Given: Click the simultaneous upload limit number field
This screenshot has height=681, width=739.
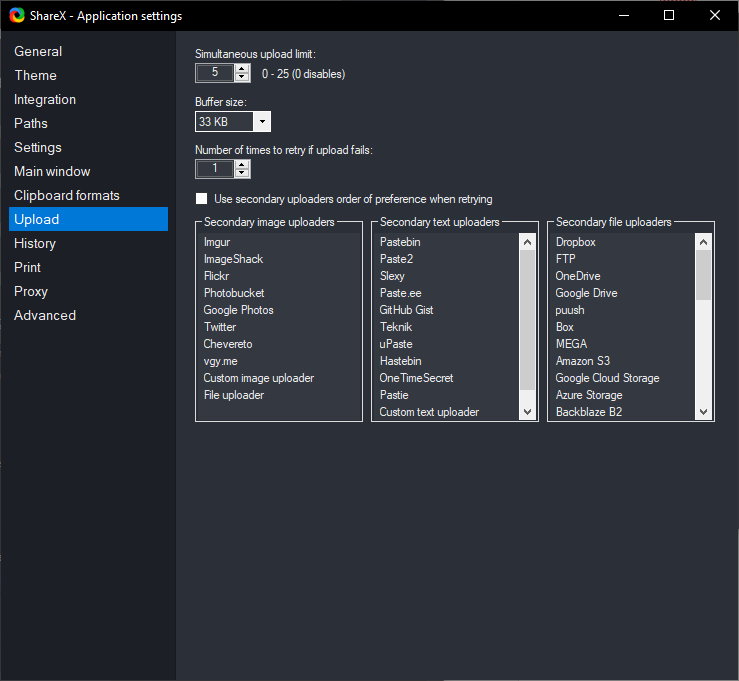Looking at the screenshot, I should point(215,73).
